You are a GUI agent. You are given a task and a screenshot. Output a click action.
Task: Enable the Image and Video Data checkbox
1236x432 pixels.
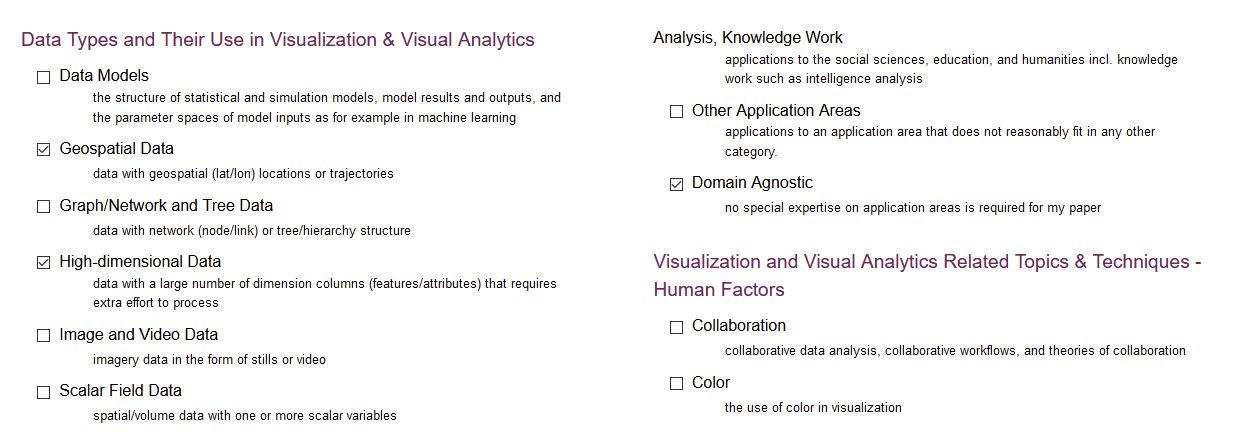43,336
